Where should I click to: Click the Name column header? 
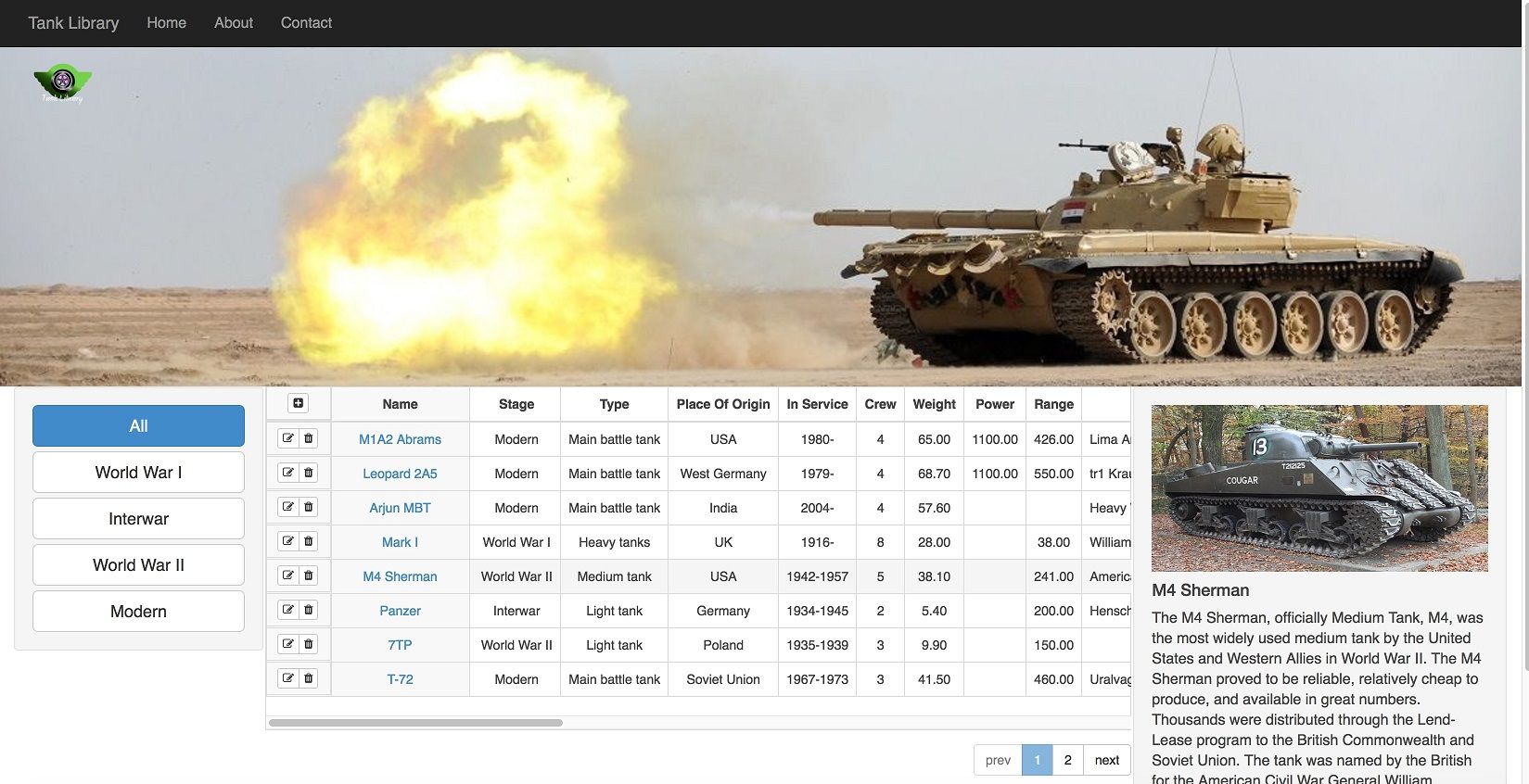pyautogui.click(x=400, y=404)
